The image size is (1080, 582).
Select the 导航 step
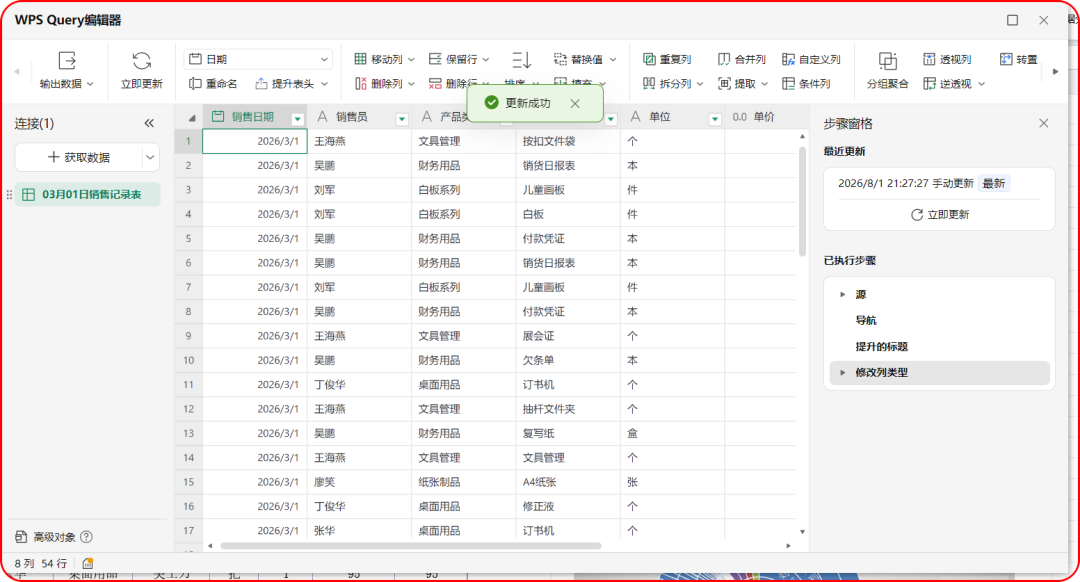pyautogui.click(x=939, y=320)
